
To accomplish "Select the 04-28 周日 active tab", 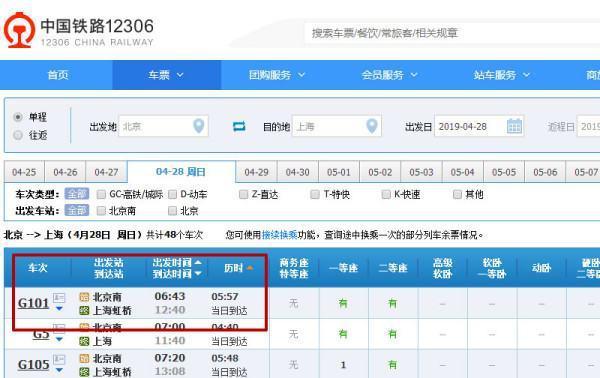I will pos(181,172).
